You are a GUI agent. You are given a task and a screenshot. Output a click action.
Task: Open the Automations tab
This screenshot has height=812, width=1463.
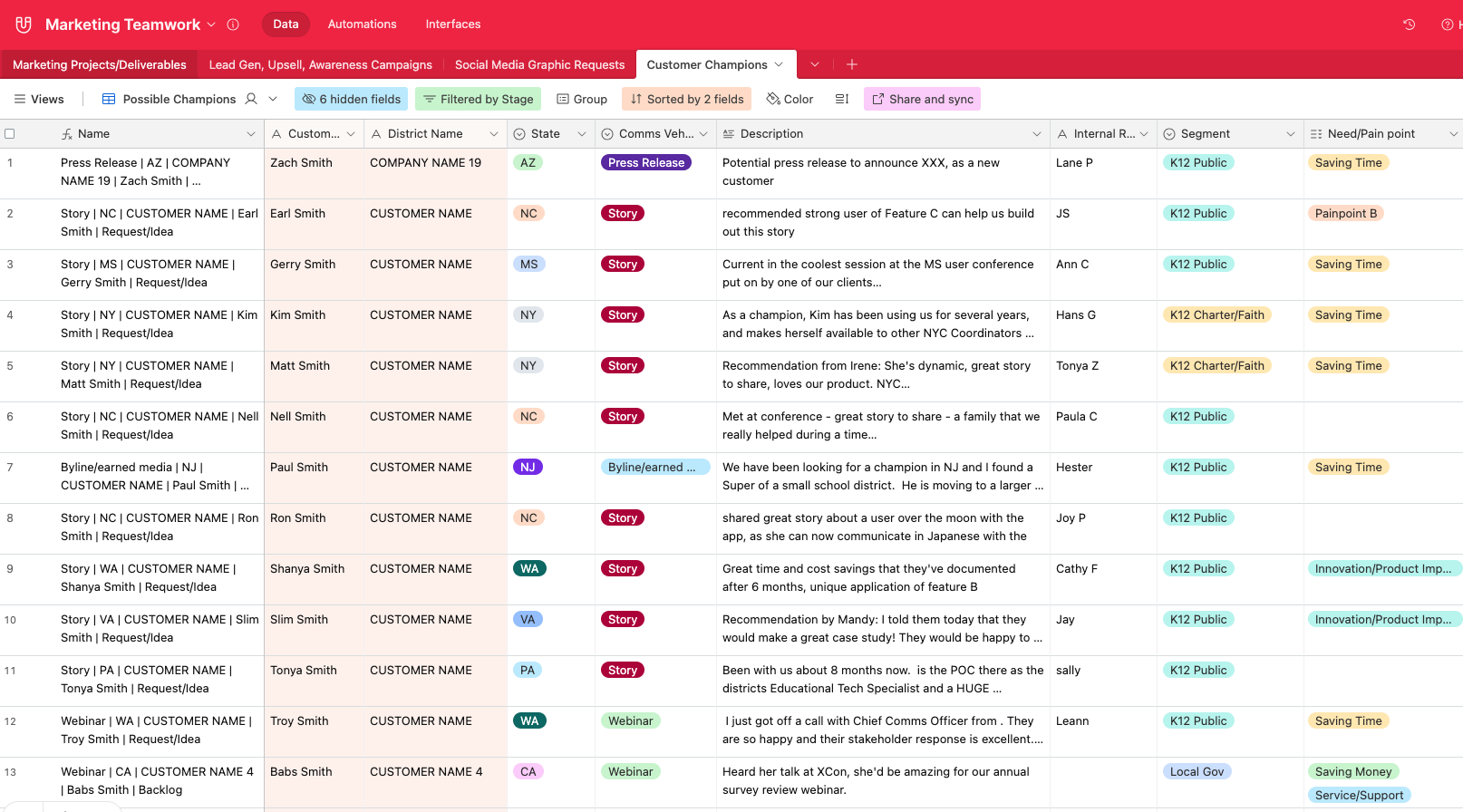[x=362, y=24]
